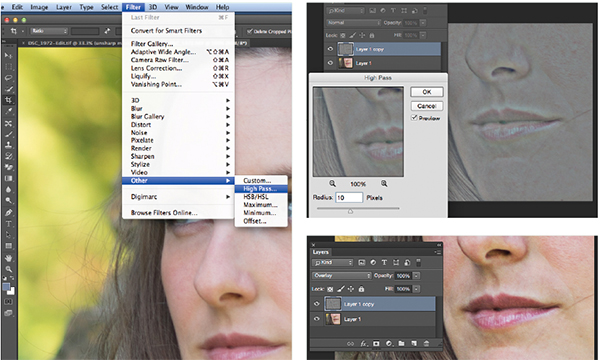Create new adjustment layer in Overlay panel
The width and height of the screenshot is (600, 360).
pos(389,344)
